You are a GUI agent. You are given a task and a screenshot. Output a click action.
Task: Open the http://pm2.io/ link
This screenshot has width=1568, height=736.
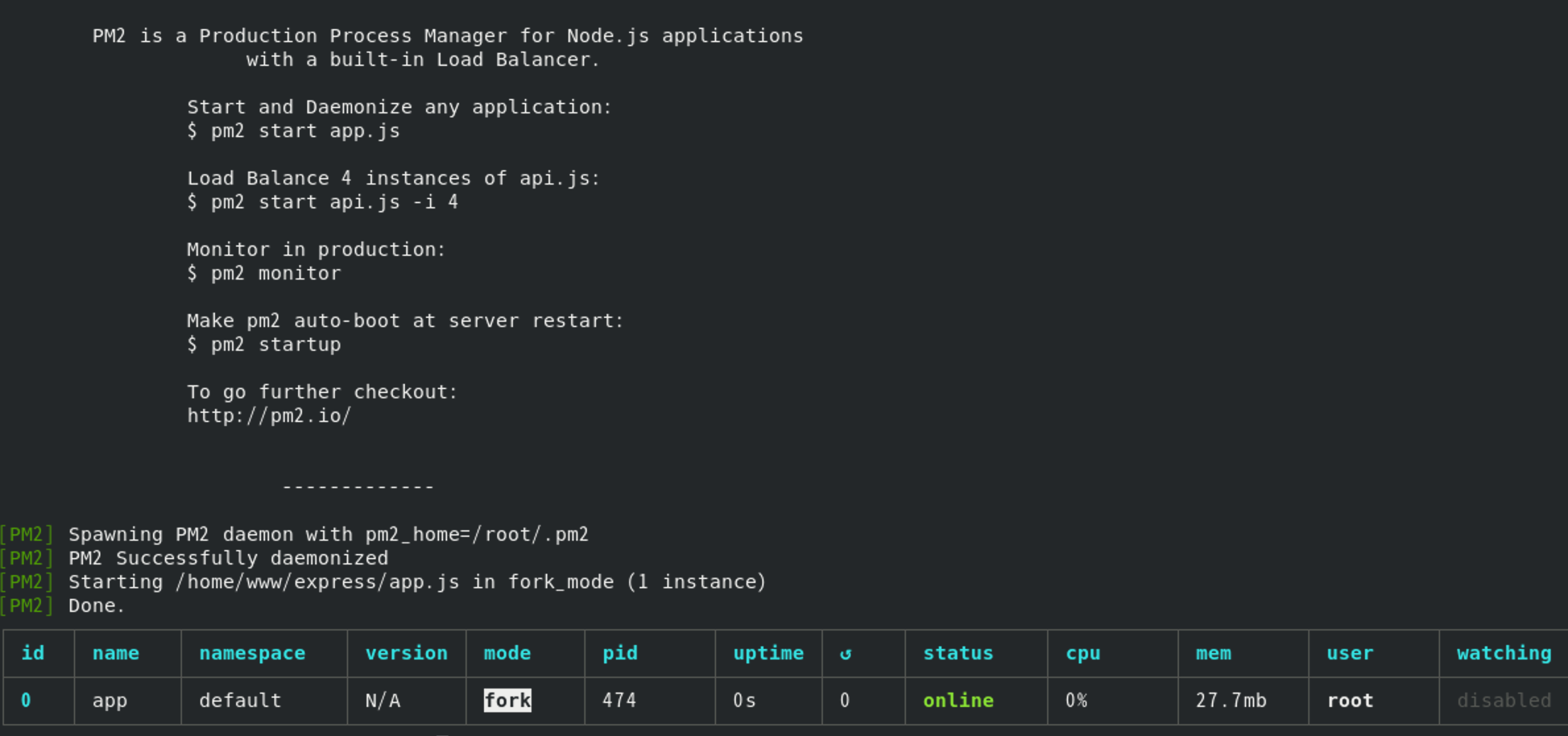[x=269, y=415]
